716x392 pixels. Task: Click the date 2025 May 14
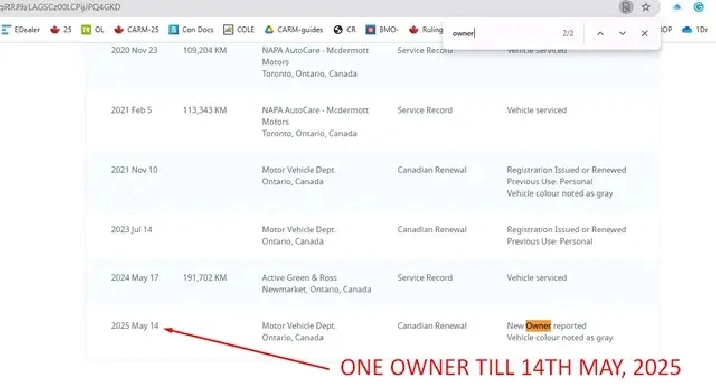click(x=134, y=326)
